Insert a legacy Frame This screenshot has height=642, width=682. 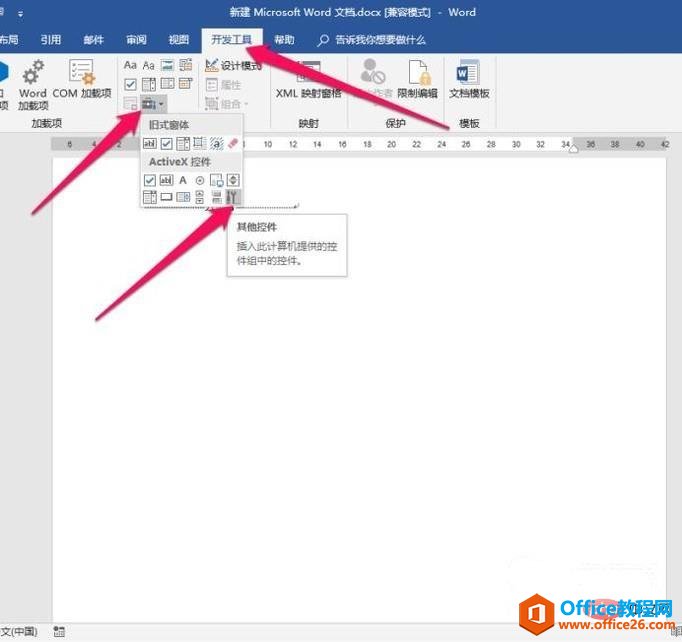(200, 143)
